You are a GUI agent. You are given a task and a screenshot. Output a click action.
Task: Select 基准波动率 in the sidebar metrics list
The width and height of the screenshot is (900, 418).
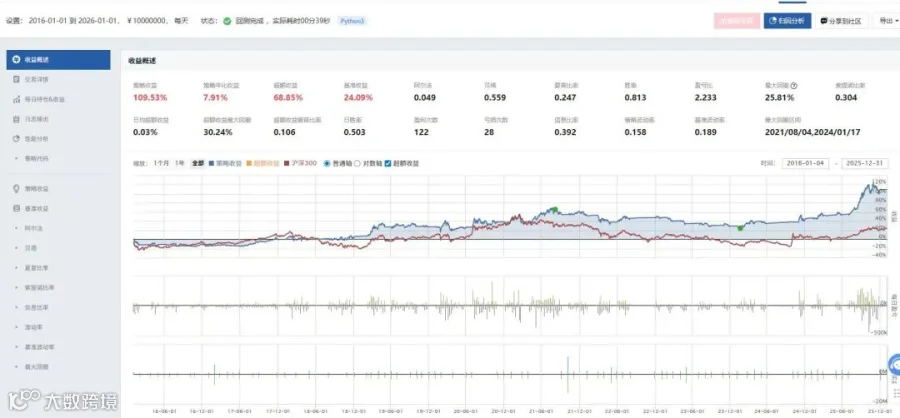click(x=40, y=347)
